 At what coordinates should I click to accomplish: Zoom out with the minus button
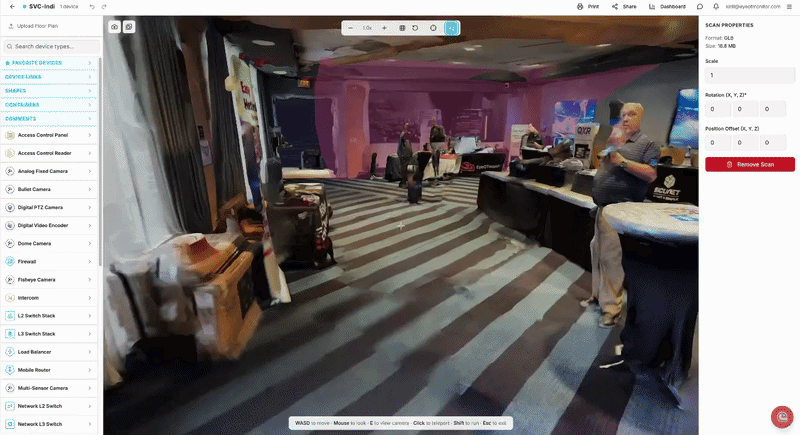pos(351,28)
